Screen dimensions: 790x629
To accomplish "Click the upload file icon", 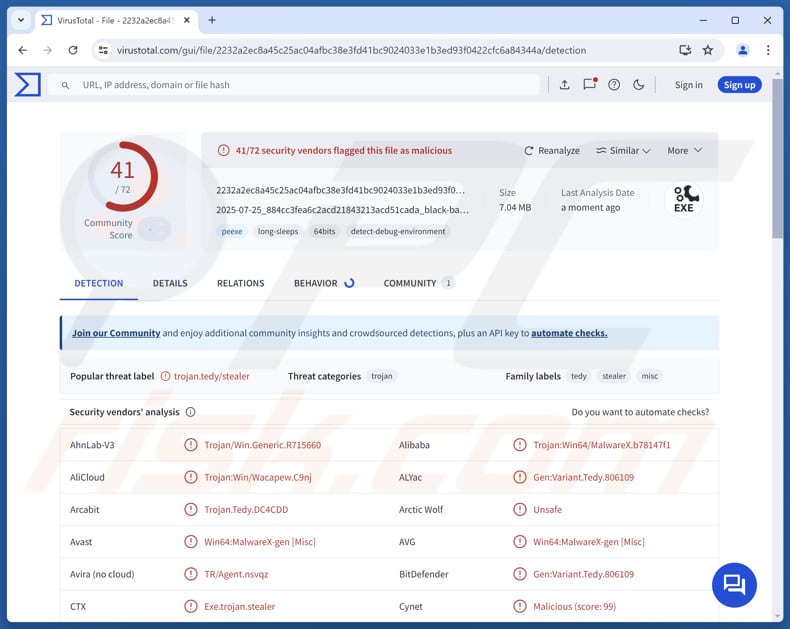I will pyautogui.click(x=564, y=85).
